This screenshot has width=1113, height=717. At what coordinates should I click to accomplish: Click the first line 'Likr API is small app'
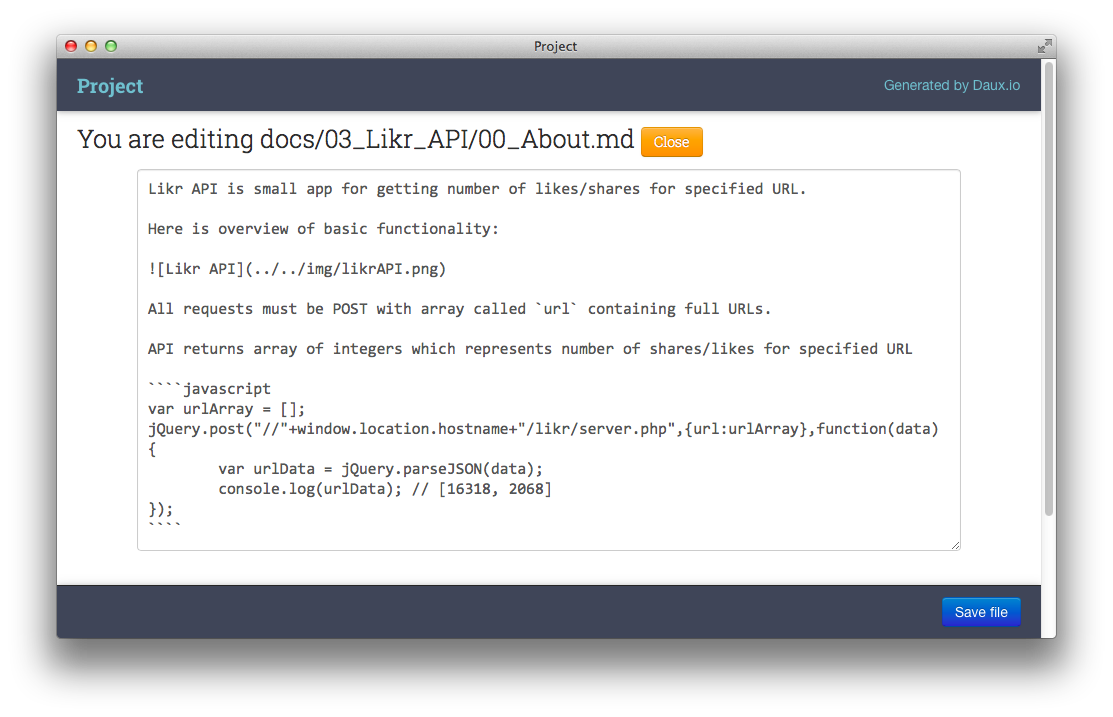pos(477,189)
